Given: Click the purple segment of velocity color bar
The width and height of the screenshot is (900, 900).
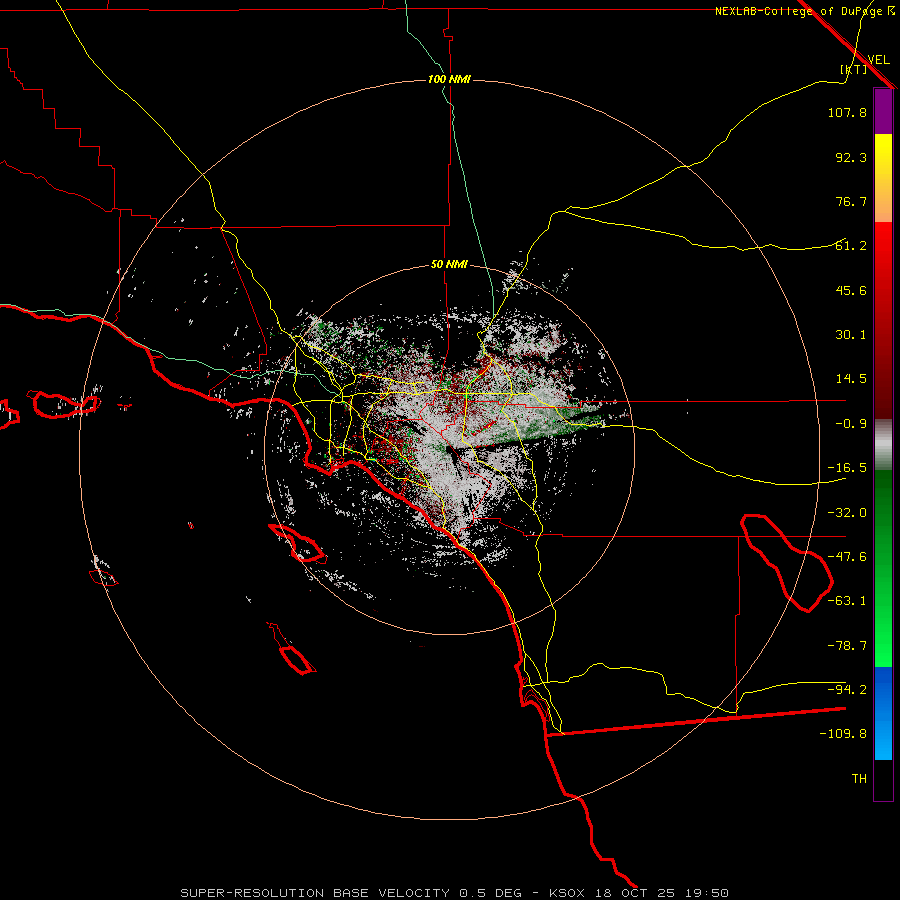Looking at the screenshot, I should (x=883, y=111).
